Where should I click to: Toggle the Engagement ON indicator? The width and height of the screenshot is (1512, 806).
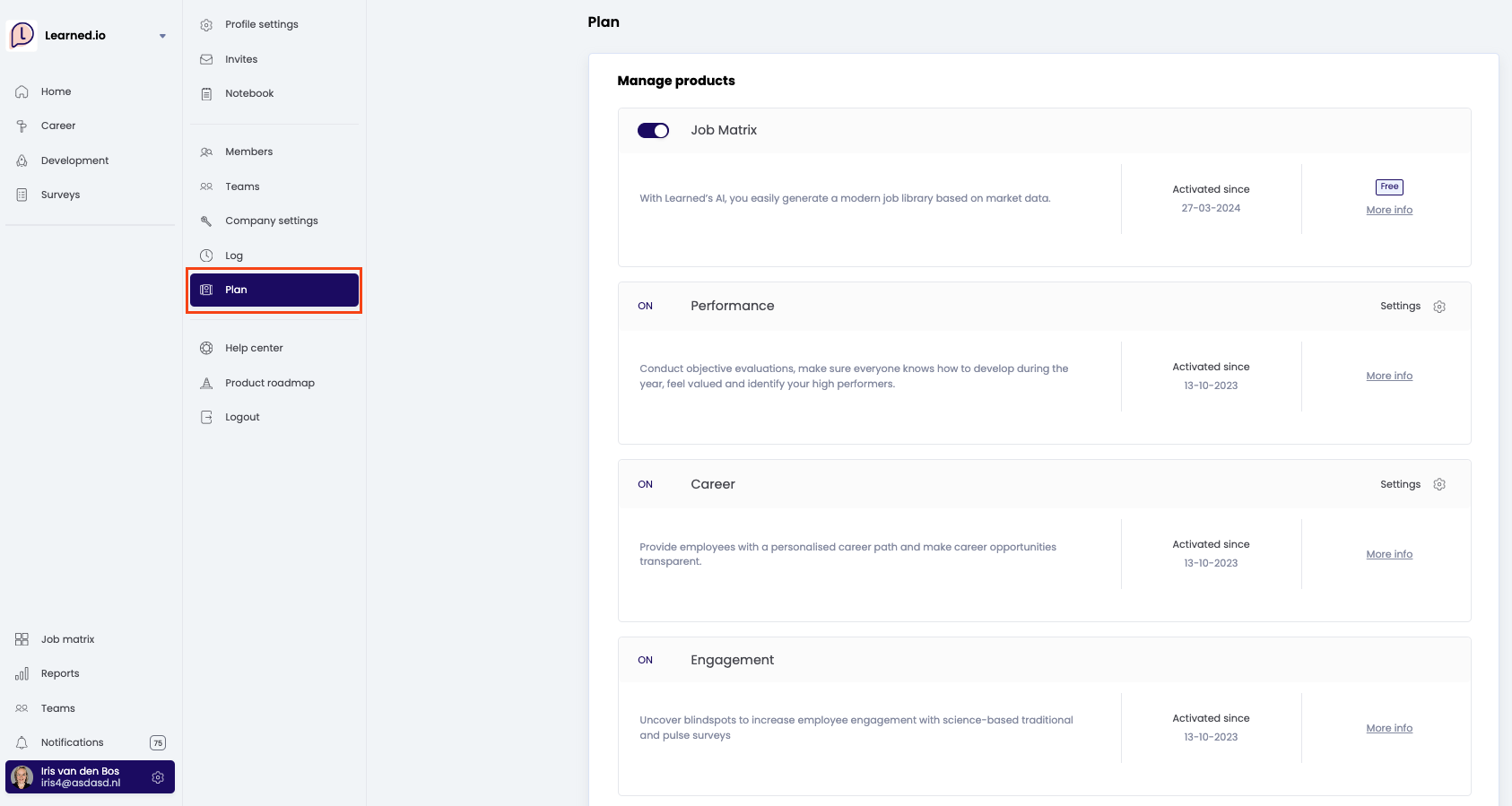(646, 661)
